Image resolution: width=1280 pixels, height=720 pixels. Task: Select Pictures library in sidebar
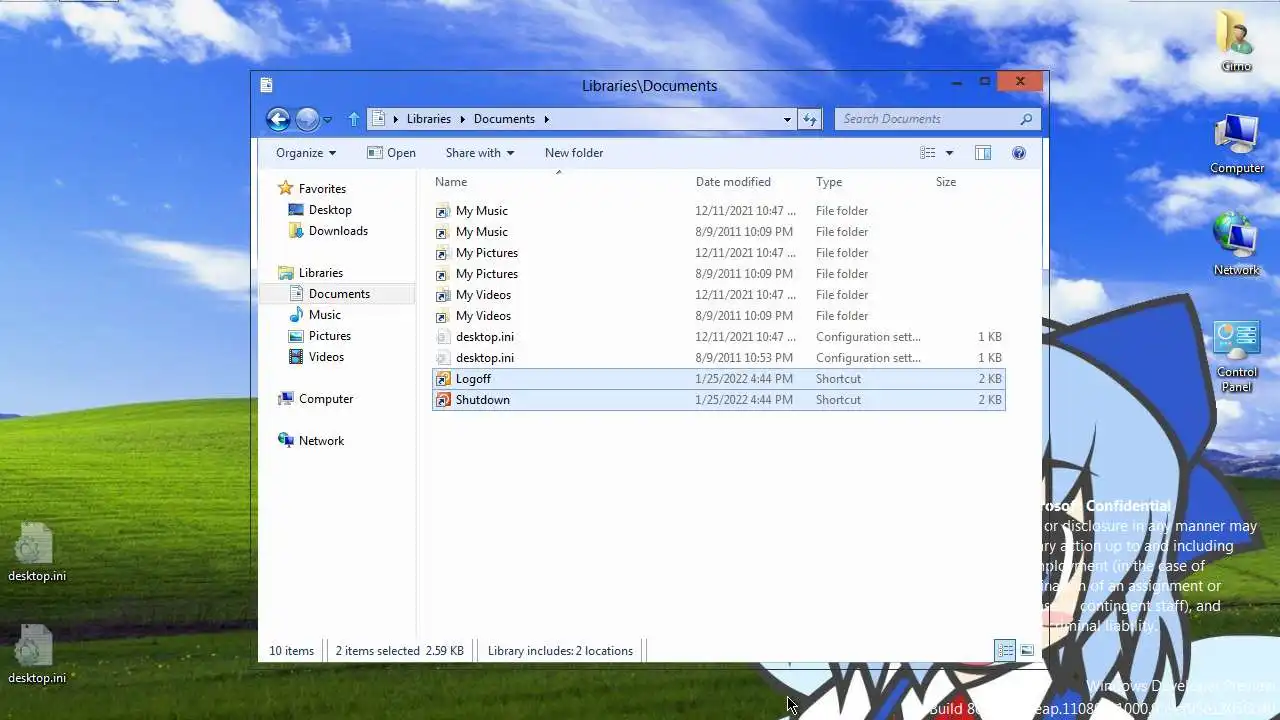click(x=320, y=336)
